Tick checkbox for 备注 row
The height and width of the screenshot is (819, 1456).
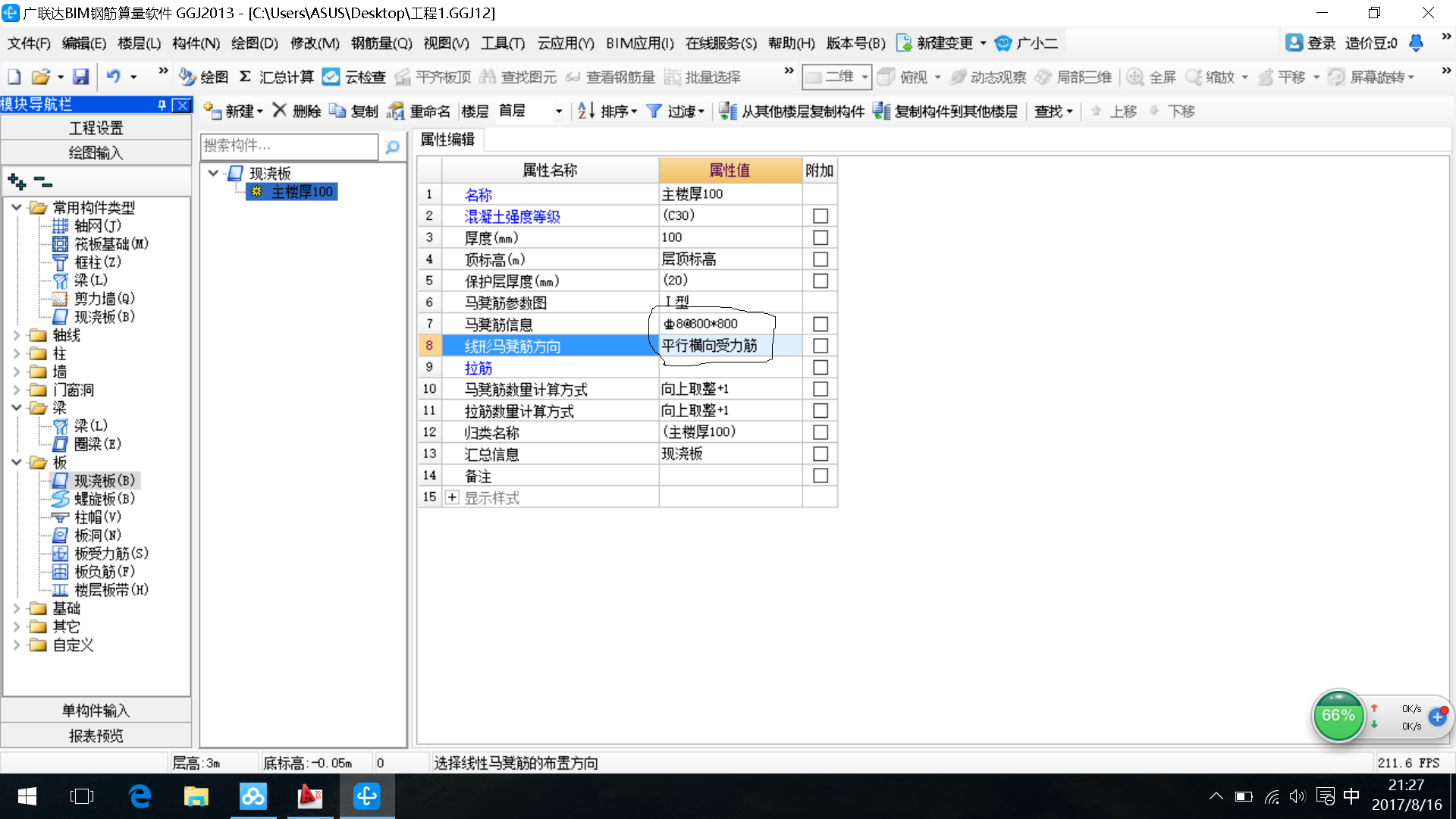tap(820, 475)
